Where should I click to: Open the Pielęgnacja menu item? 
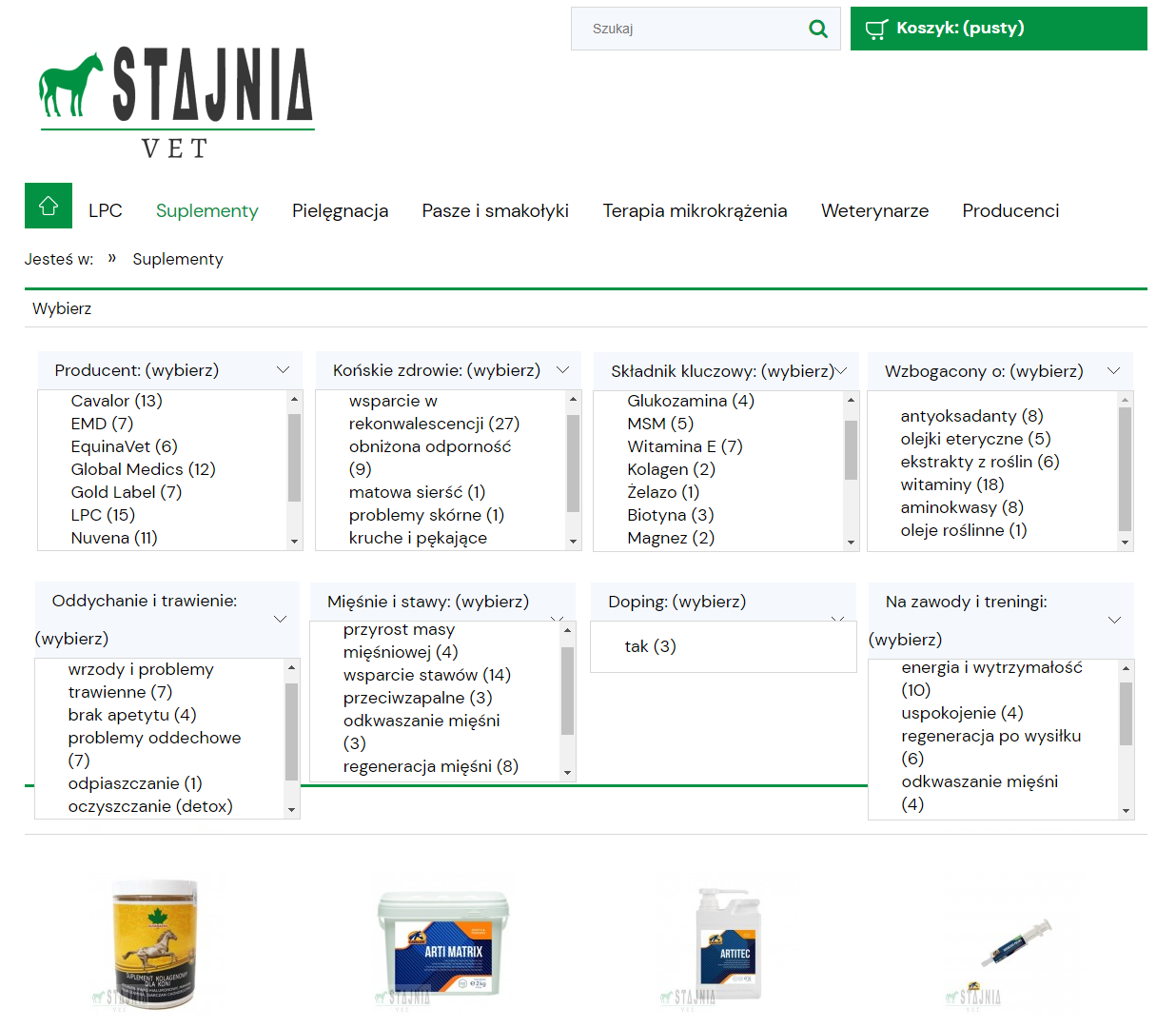pyautogui.click(x=341, y=210)
